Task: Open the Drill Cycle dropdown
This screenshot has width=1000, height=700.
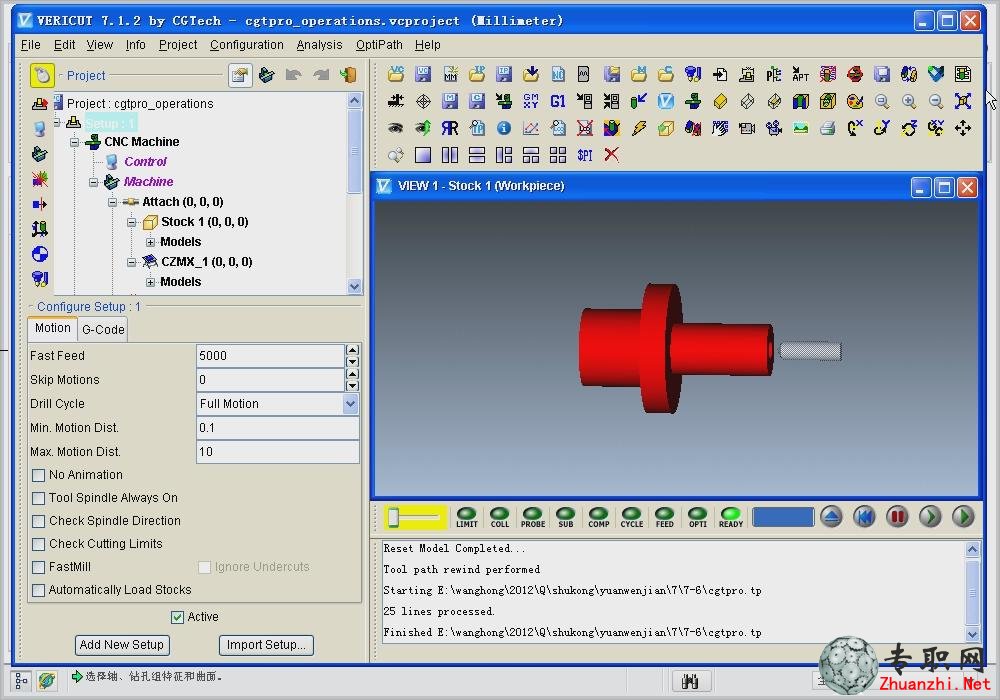Action: (x=350, y=404)
